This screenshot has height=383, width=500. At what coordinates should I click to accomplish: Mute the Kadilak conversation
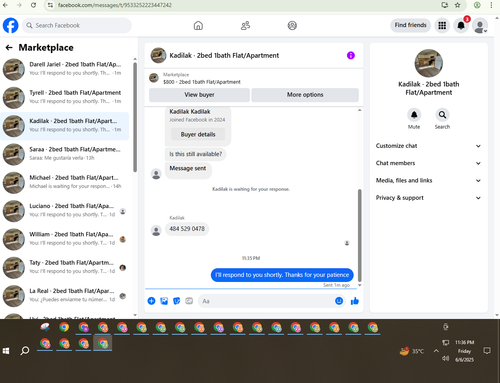[414, 115]
